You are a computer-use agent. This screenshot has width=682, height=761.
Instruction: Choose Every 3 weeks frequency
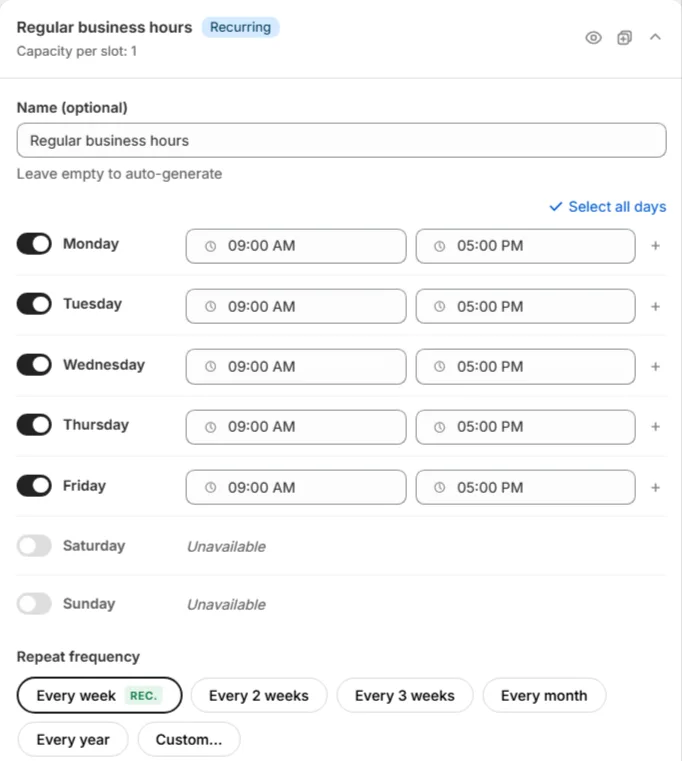[404, 695]
